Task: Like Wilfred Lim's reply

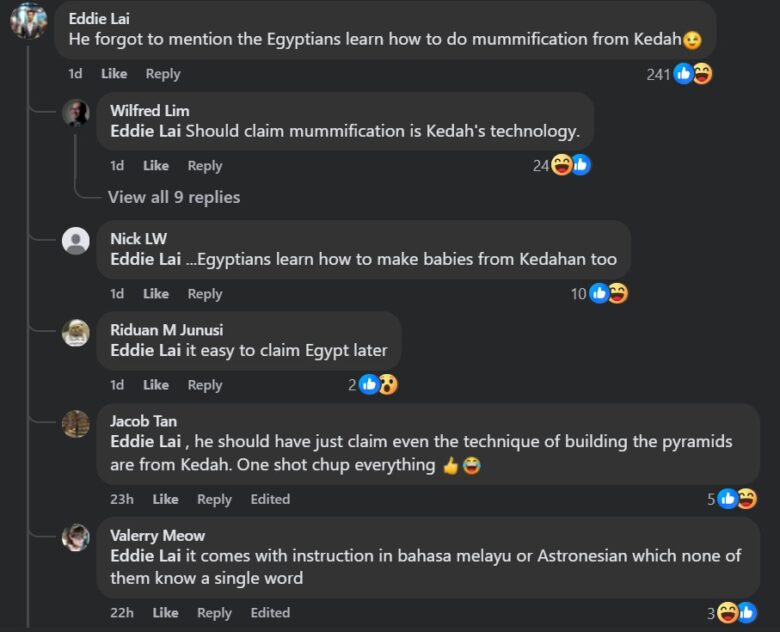Action: click(x=155, y=166)
